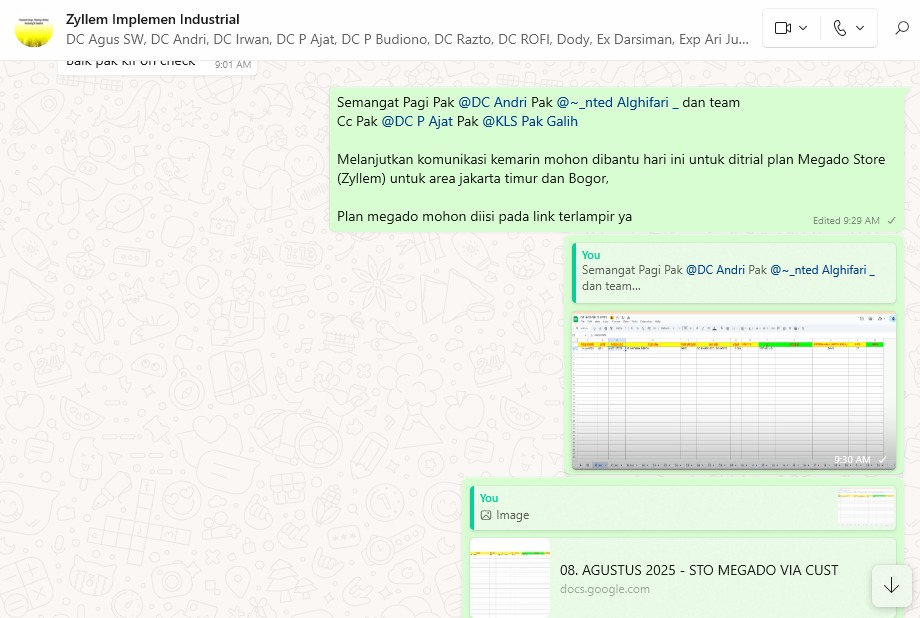Image resolution: width=920 pixels, height=618 pixels.
Task: Select the @KLS Pak Galih mention
Action: [530, 121]
